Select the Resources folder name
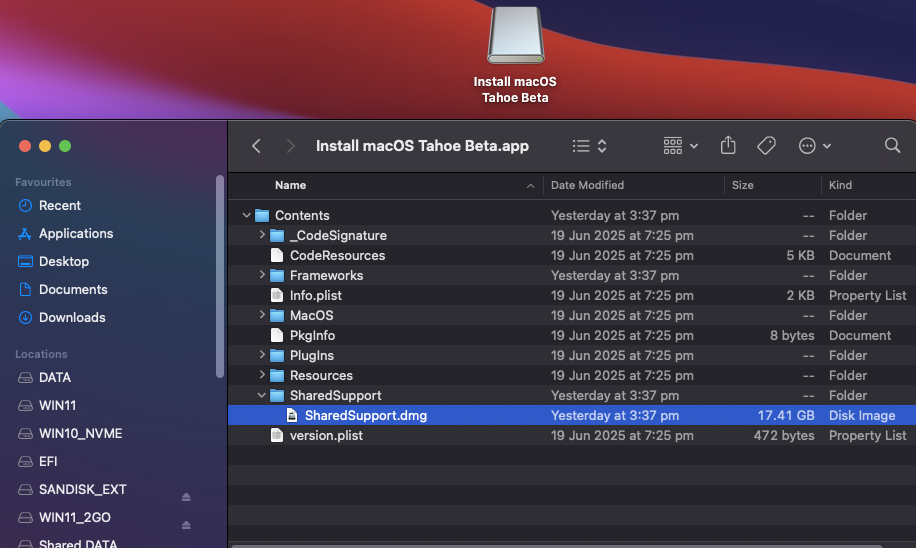 321,375
